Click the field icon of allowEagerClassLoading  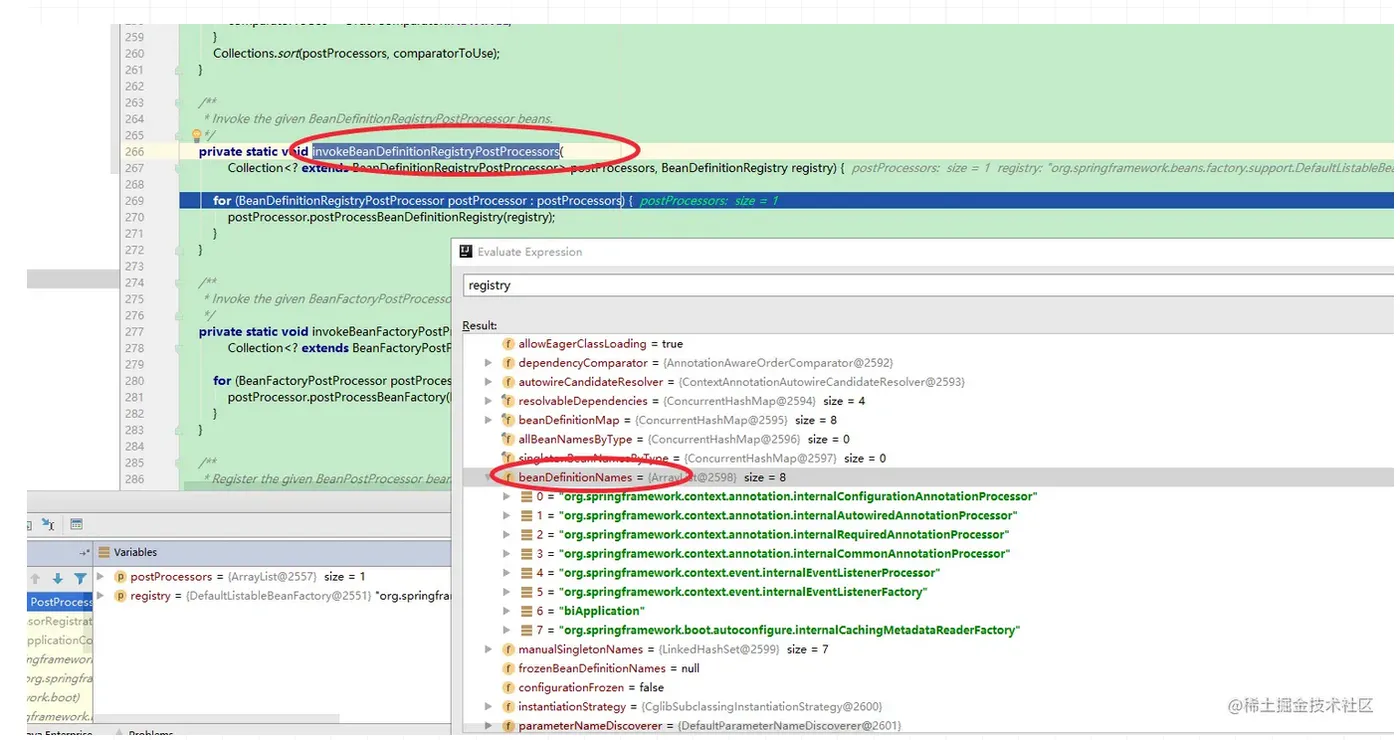pyautogui.click(x=508, y=344)
